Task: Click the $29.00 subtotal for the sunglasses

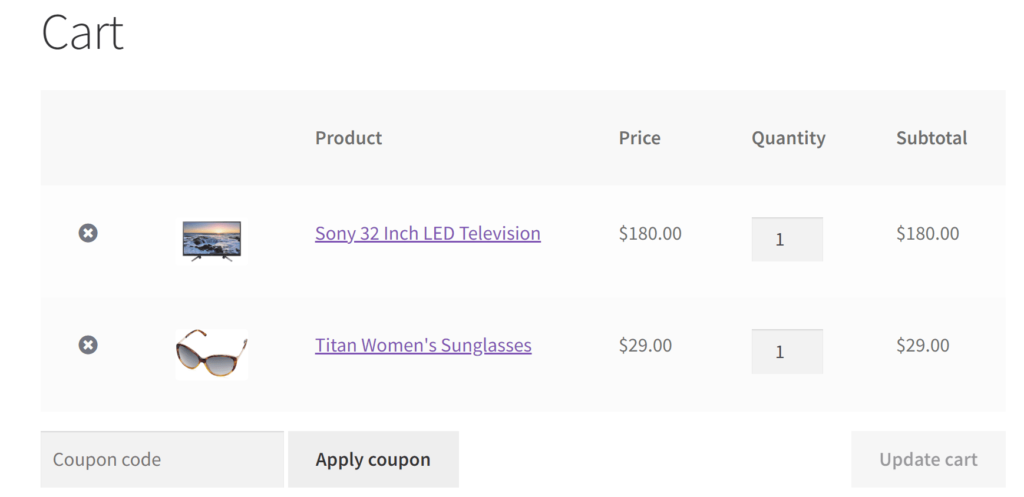Action: pyautogui.click(x=922, y=345)
